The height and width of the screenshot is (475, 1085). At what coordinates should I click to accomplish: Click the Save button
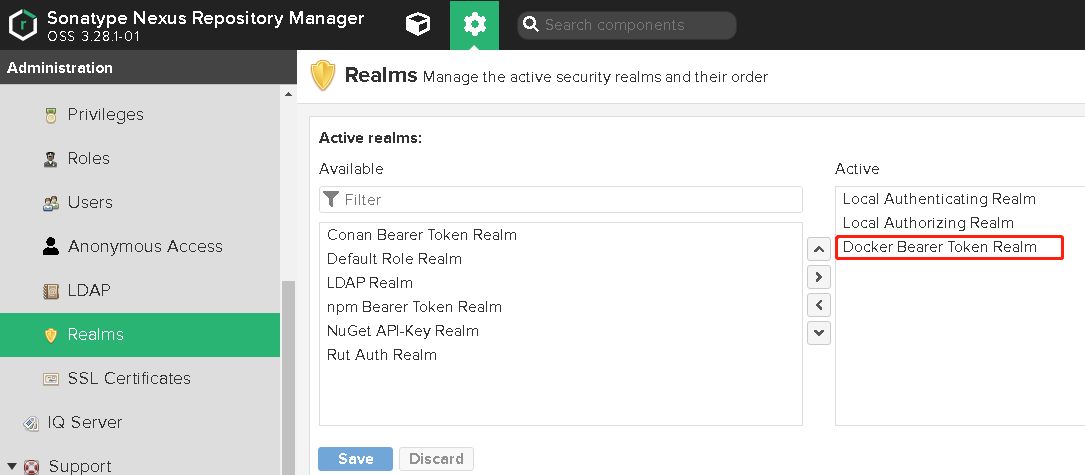point(355,459)
